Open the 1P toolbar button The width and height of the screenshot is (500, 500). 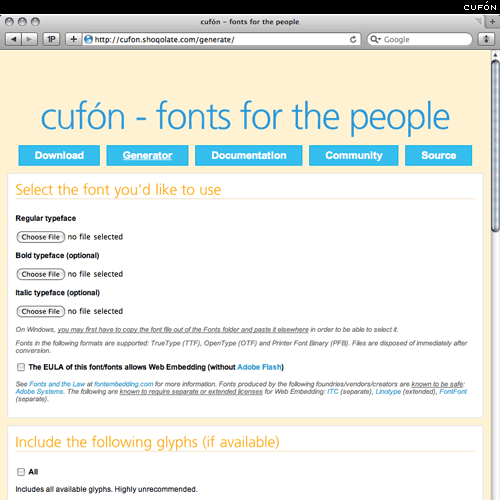51,39
